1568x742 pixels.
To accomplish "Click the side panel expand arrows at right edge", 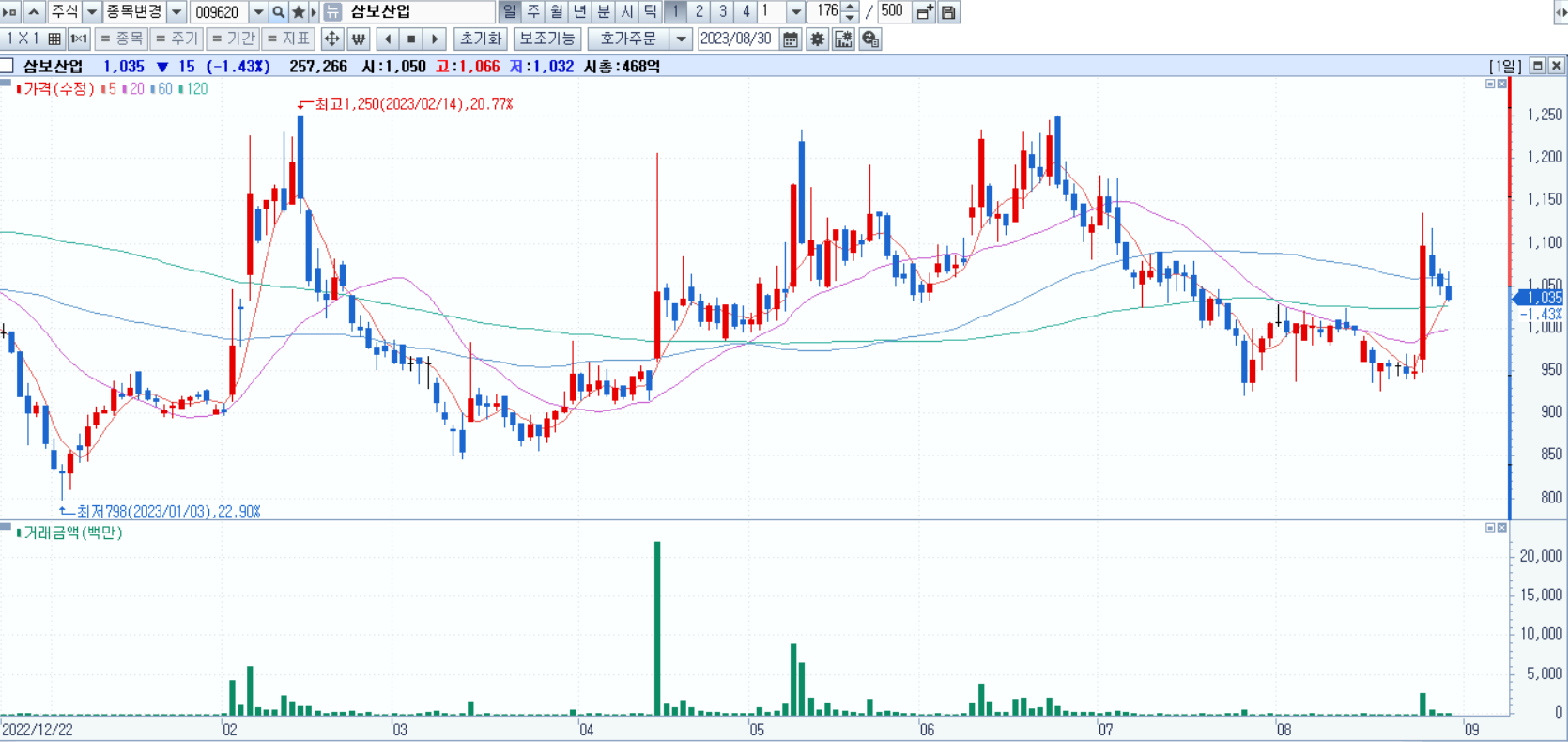I will (1560, 12).
